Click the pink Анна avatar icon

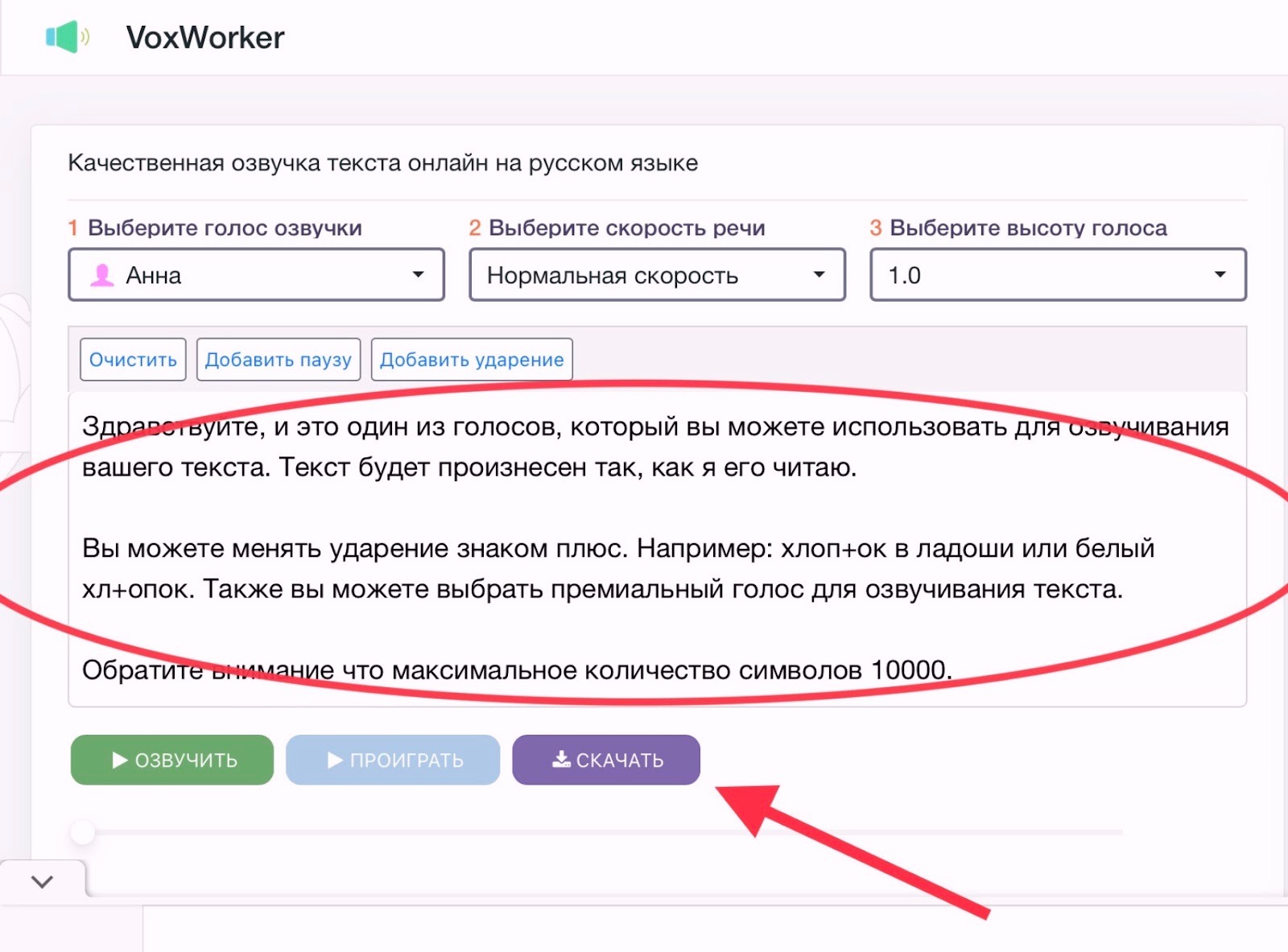click(102, 275)
